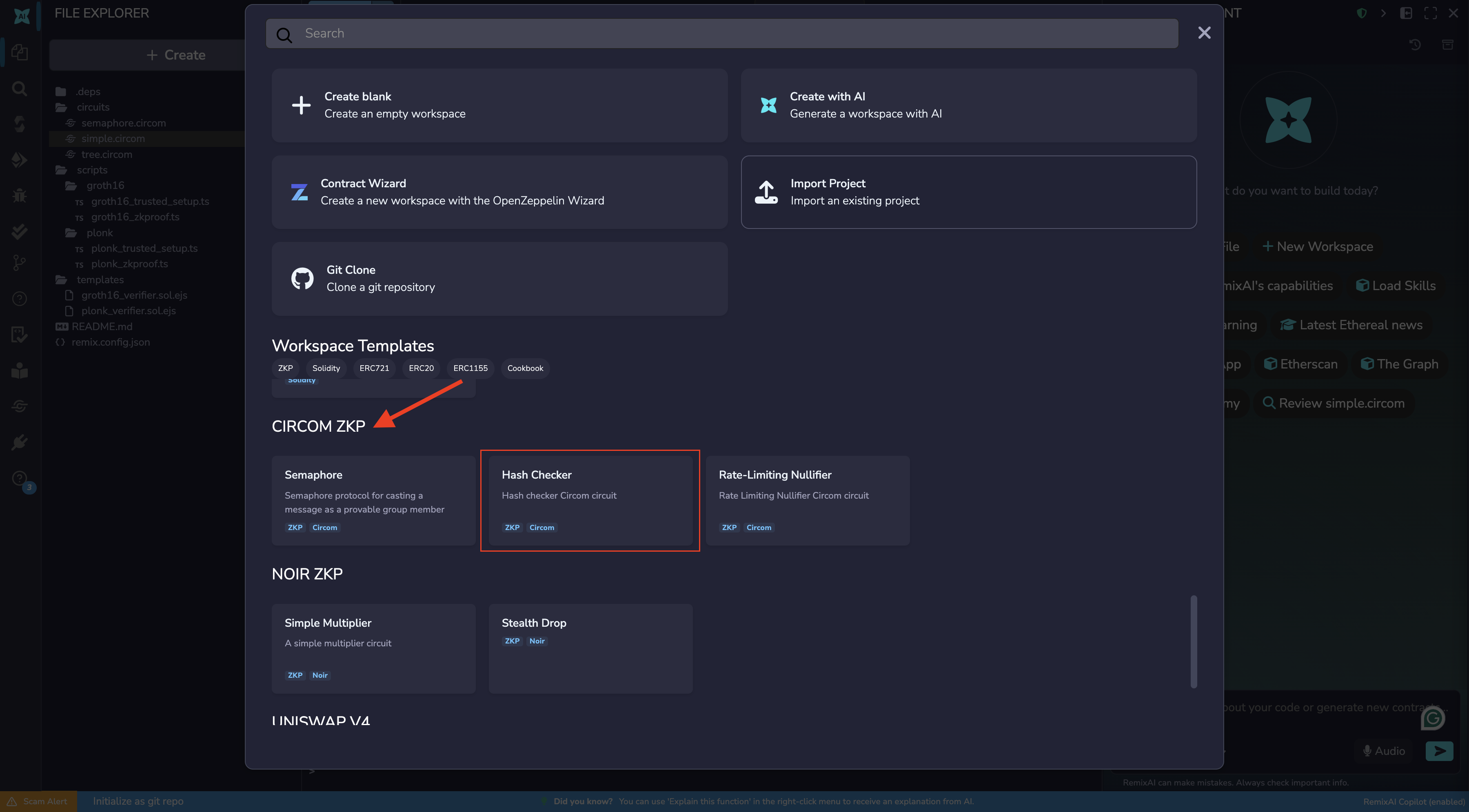Select the Semaphore template card
Screen dimensions: 1469x812
point(373,501)
